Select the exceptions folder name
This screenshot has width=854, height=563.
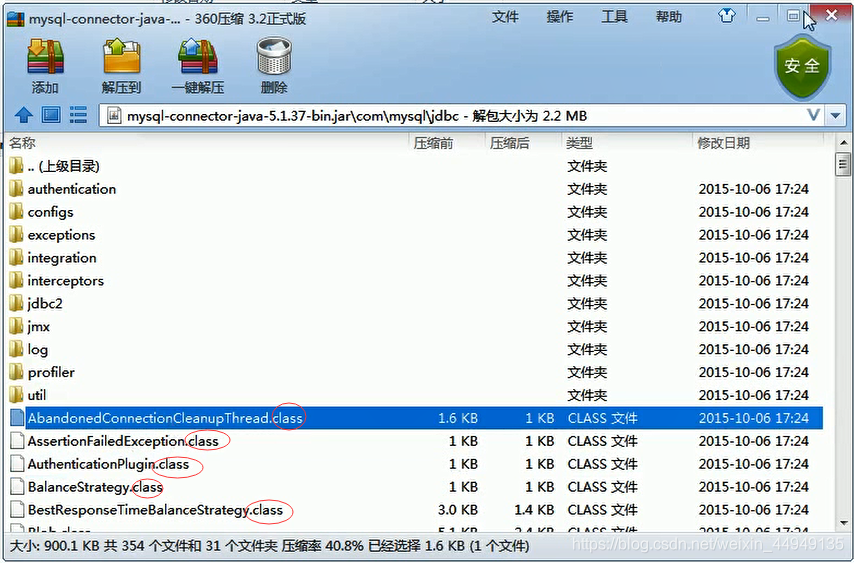tap(62, 235)
